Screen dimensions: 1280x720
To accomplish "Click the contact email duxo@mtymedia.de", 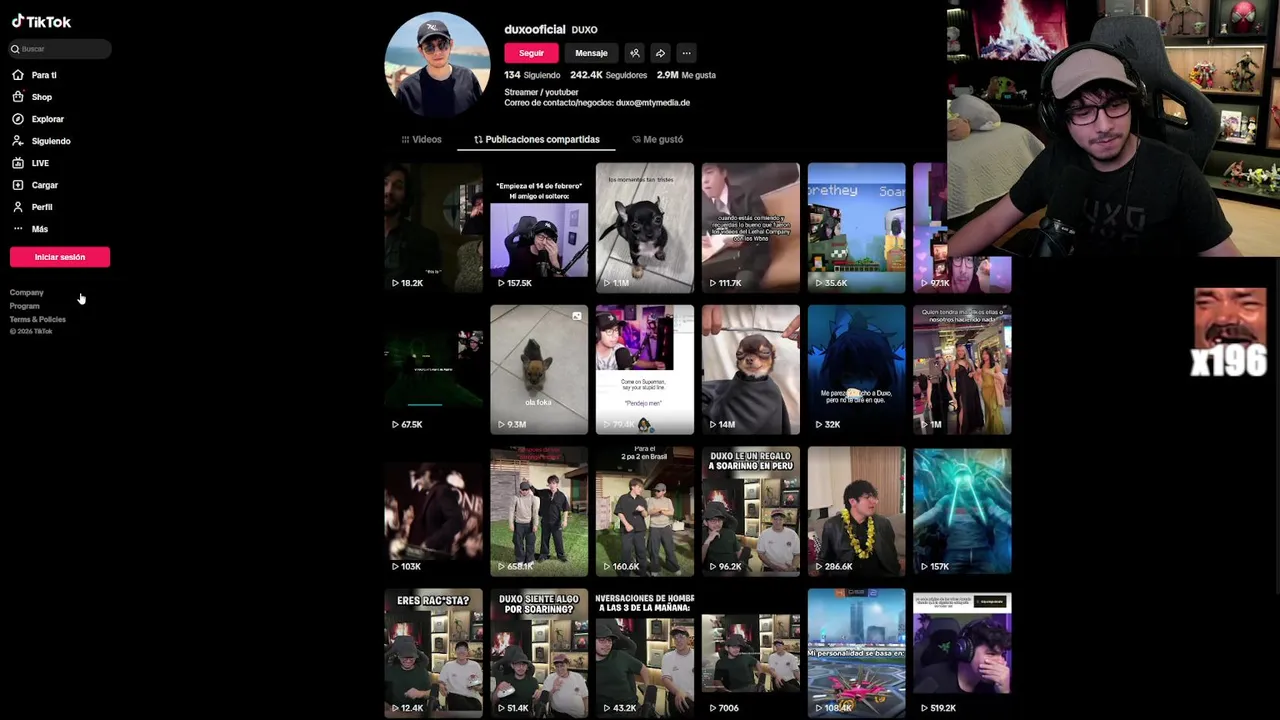I will pyautogui.click(x=652, y=103).
